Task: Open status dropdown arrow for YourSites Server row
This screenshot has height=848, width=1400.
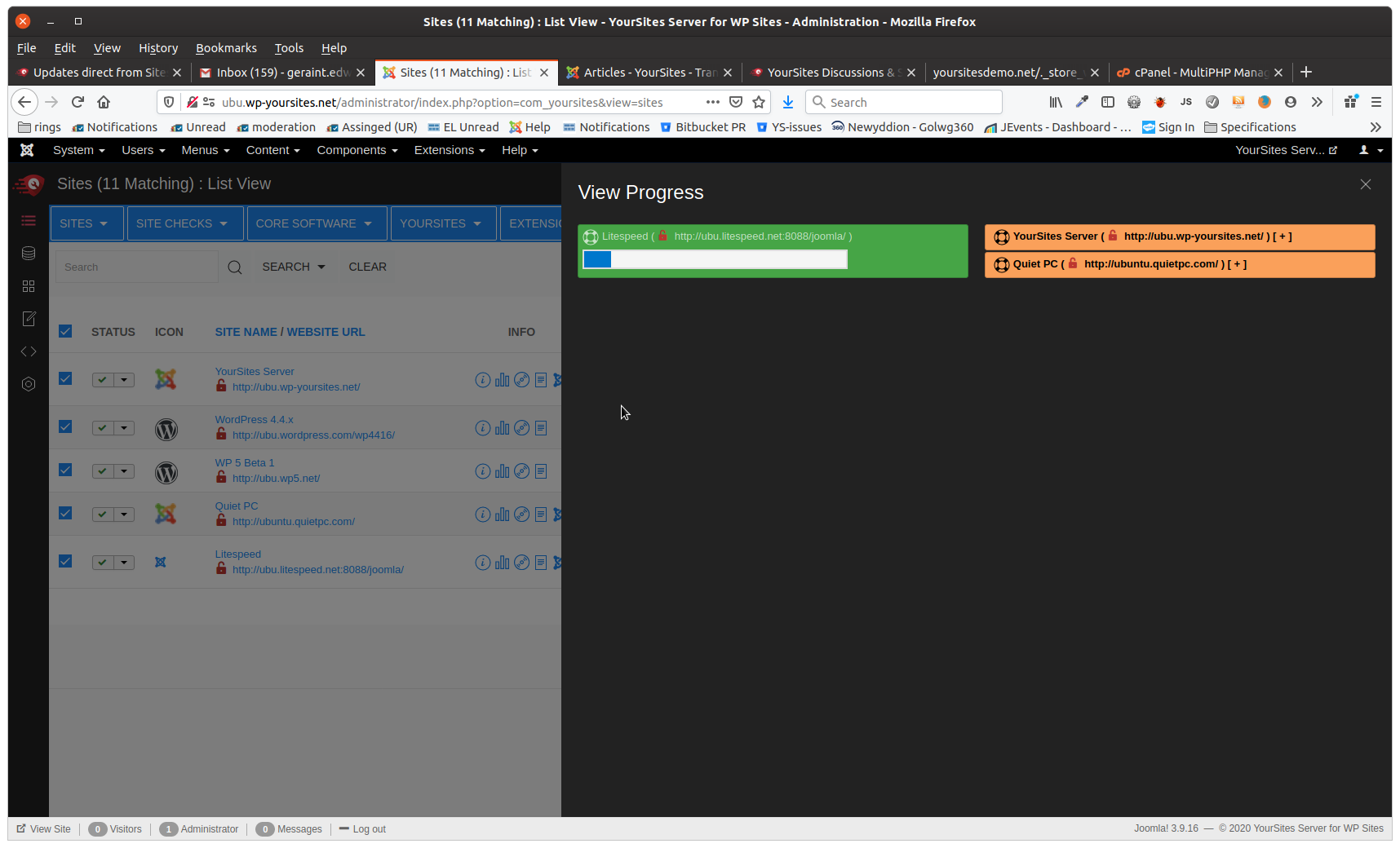Action: click(124, 380)
